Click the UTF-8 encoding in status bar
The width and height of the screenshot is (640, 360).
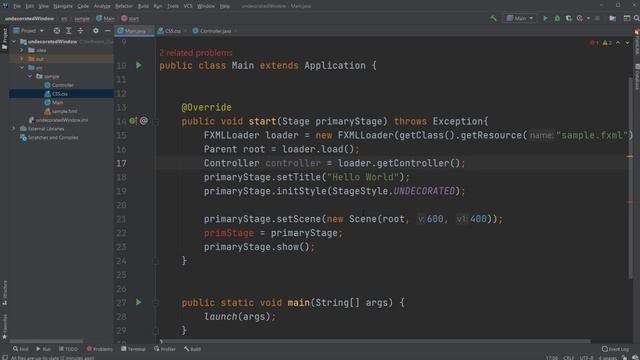[587, 358]
